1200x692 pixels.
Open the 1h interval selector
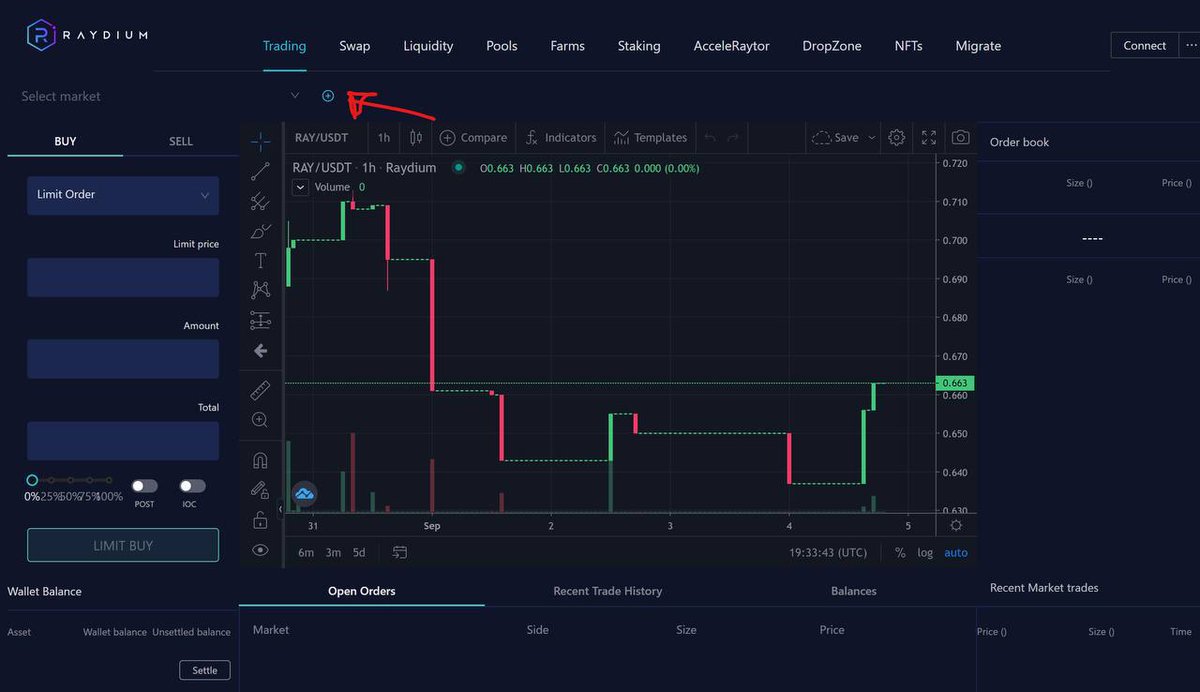(x=384, y=138)
